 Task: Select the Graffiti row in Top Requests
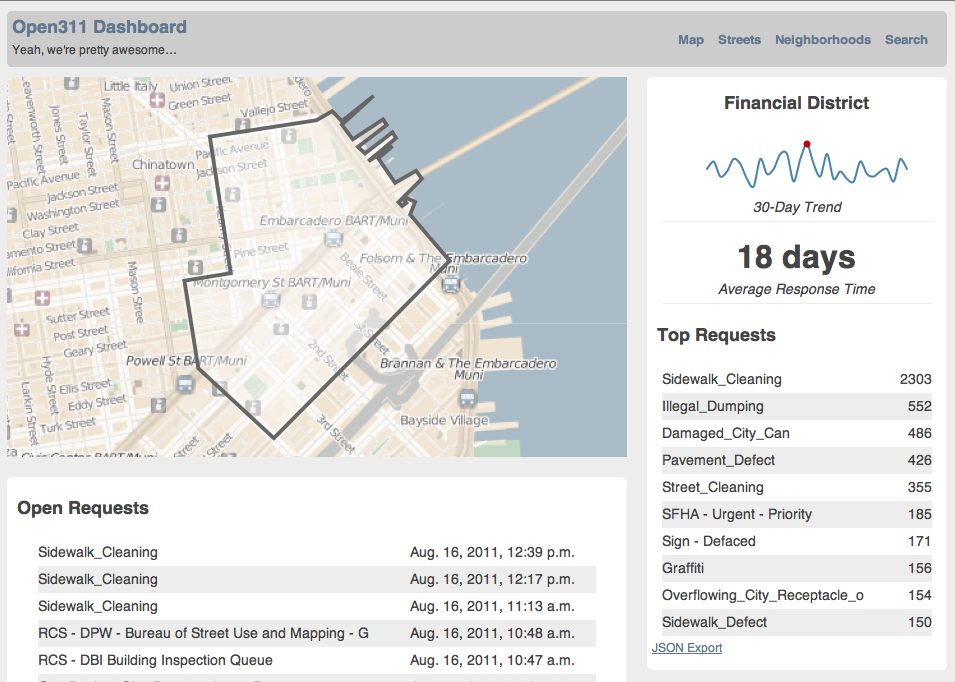click(797, 568)
